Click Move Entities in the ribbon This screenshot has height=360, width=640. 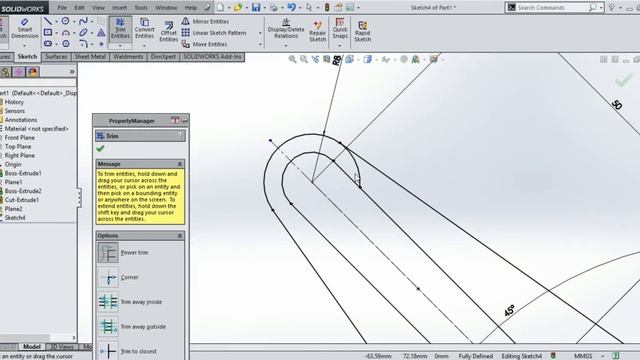(x=204, y=44)
